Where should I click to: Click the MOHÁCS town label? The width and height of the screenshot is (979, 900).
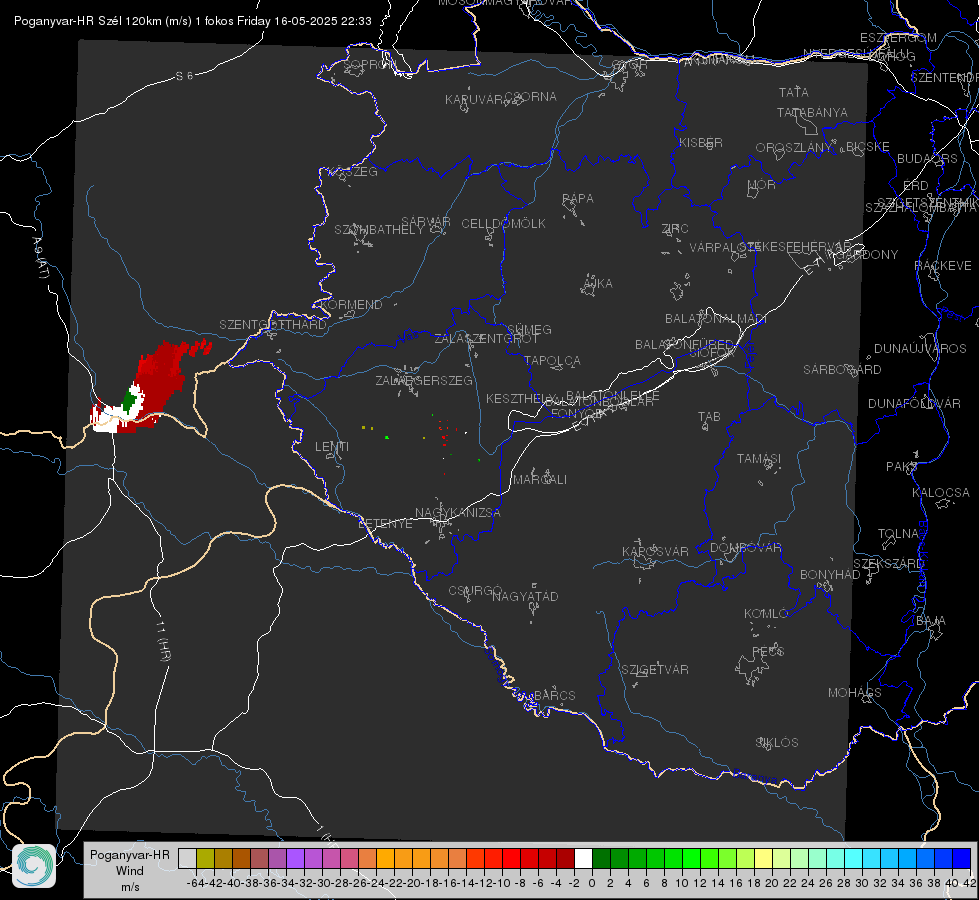point(855,693)
